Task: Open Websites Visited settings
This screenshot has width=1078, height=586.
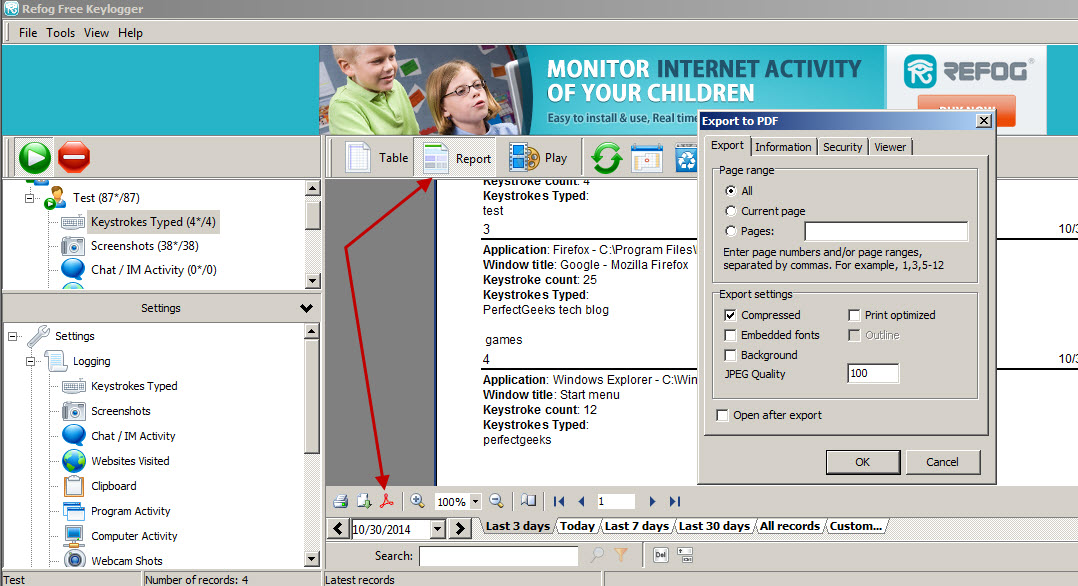Action: click(x=130, y=461)
